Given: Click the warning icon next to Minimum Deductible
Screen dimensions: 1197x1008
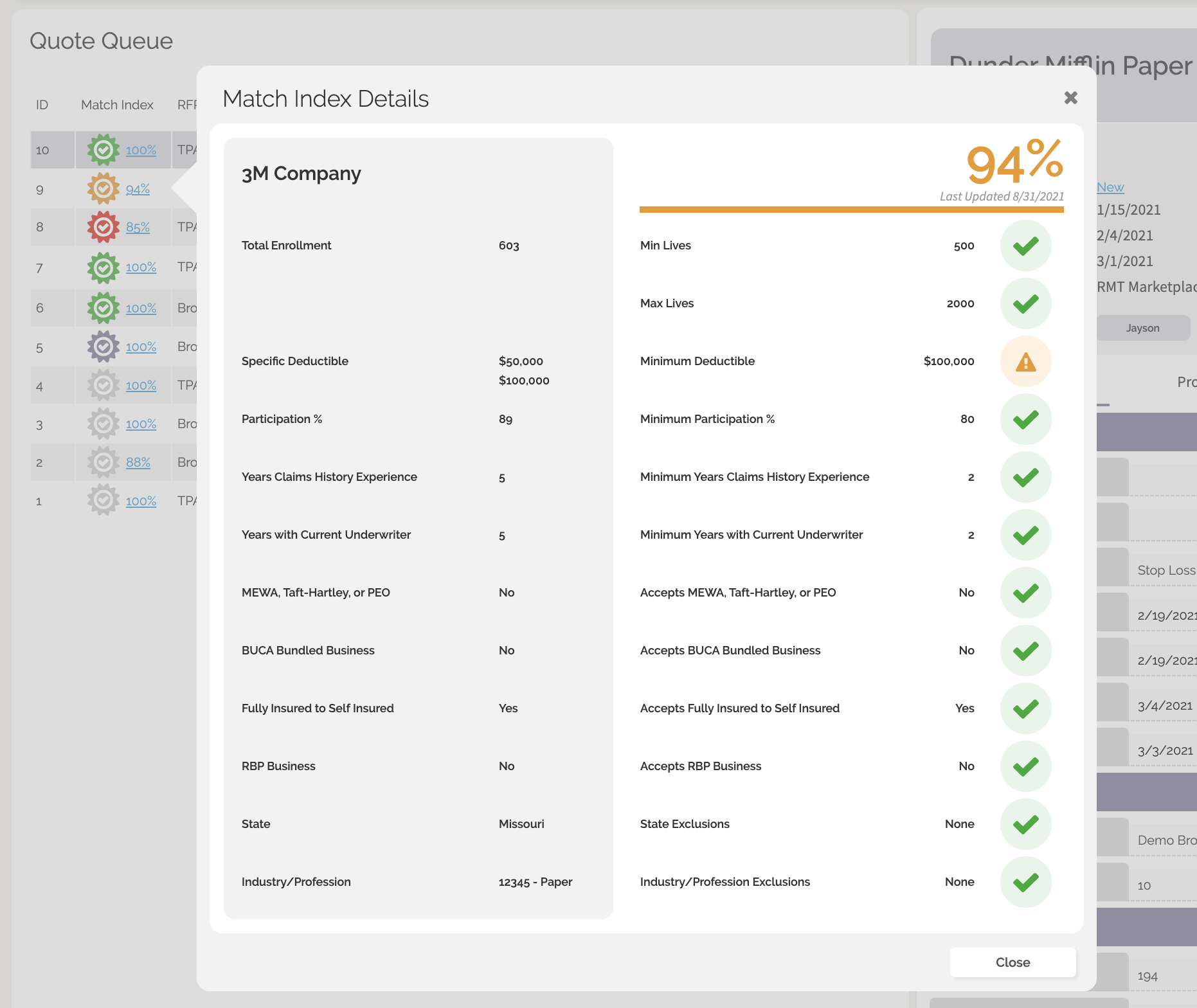Looking at the screenshot, I should (1025, 361).
